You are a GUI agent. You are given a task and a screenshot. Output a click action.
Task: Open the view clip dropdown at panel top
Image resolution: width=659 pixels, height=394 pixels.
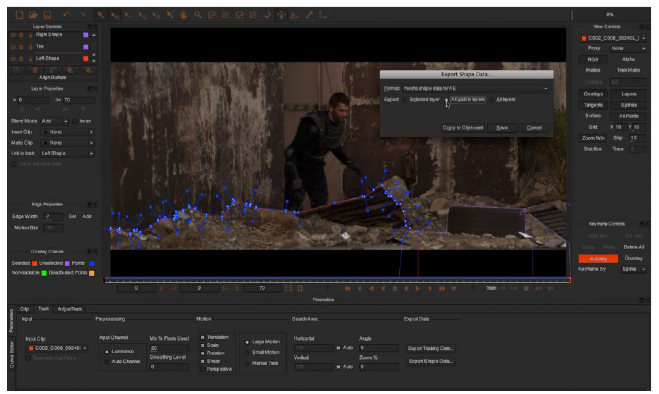[x=613, y=38]
